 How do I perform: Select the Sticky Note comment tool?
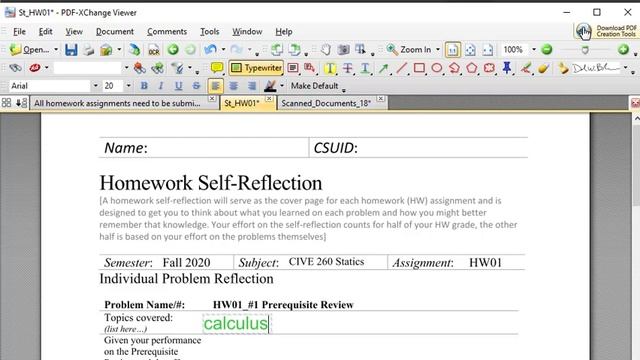(x=217, y=68)
